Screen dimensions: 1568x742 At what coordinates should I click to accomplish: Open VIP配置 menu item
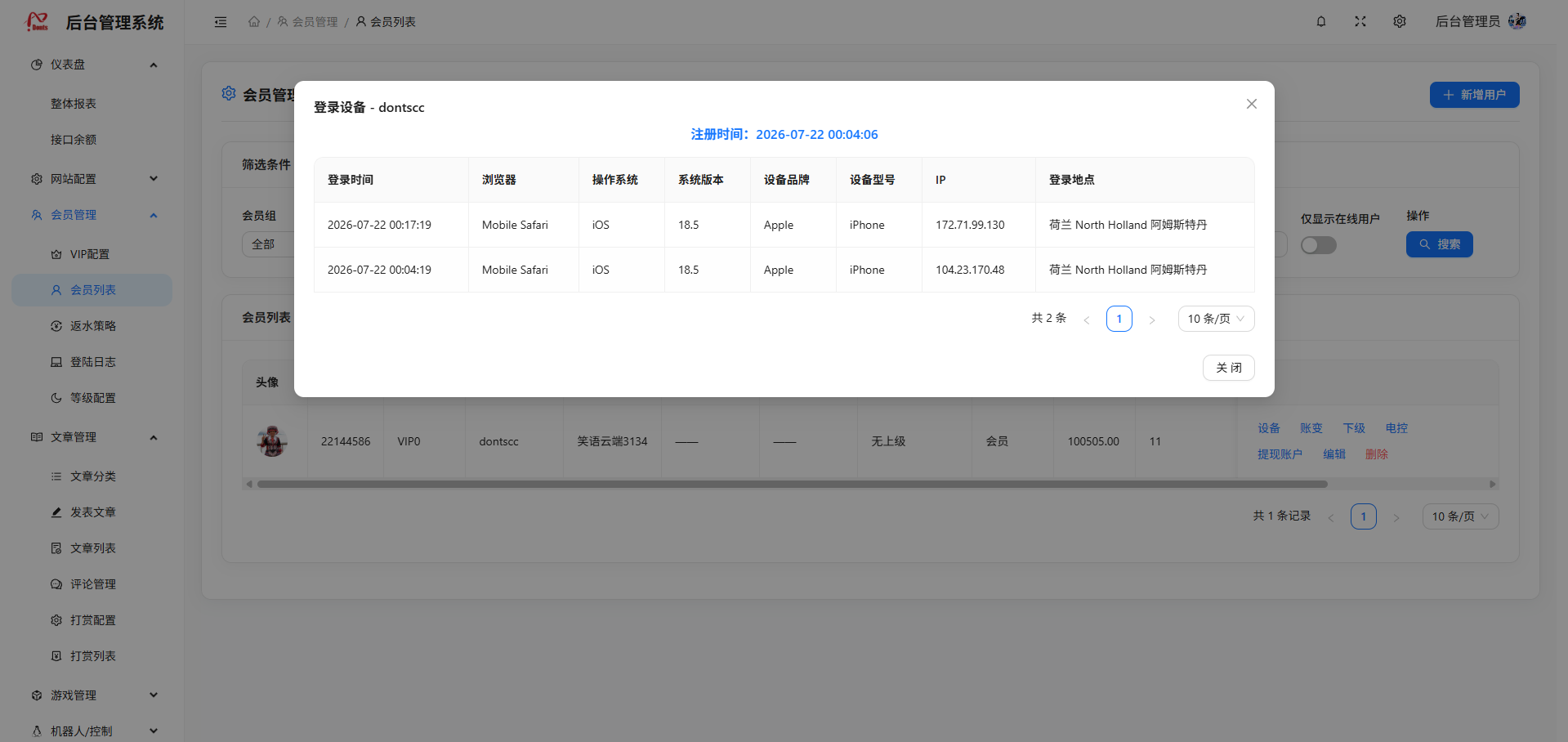pos(92,254)
